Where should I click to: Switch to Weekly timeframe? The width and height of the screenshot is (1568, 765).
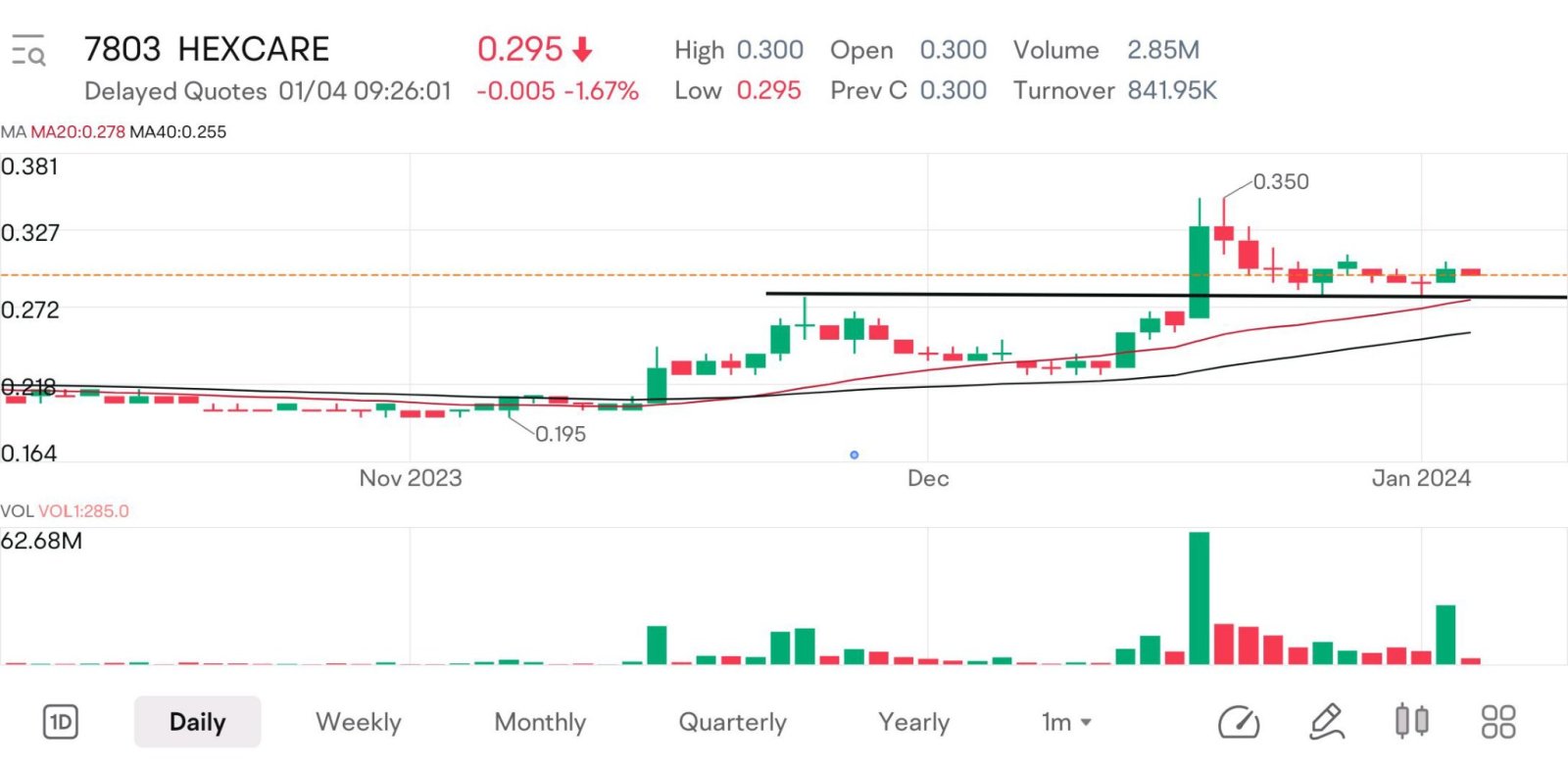pyautogui.click(x=359, y=722)
